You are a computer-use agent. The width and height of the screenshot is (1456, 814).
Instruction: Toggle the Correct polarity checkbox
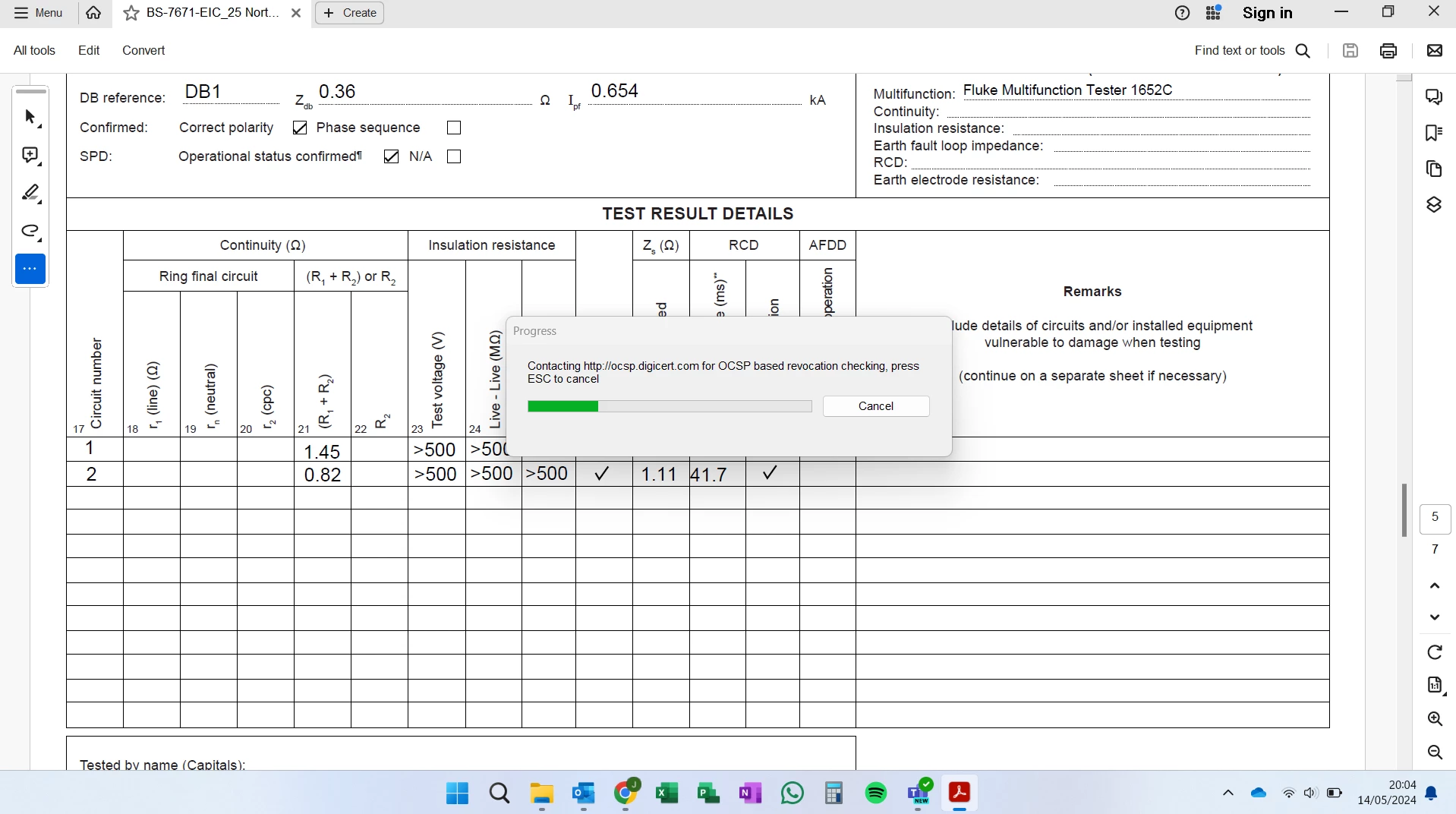[300, 128]
